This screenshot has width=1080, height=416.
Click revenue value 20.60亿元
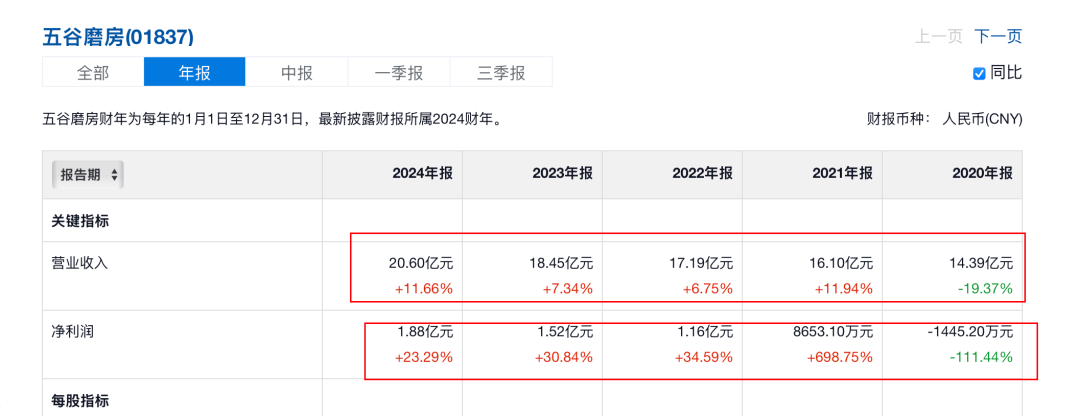tap(423, 263)
